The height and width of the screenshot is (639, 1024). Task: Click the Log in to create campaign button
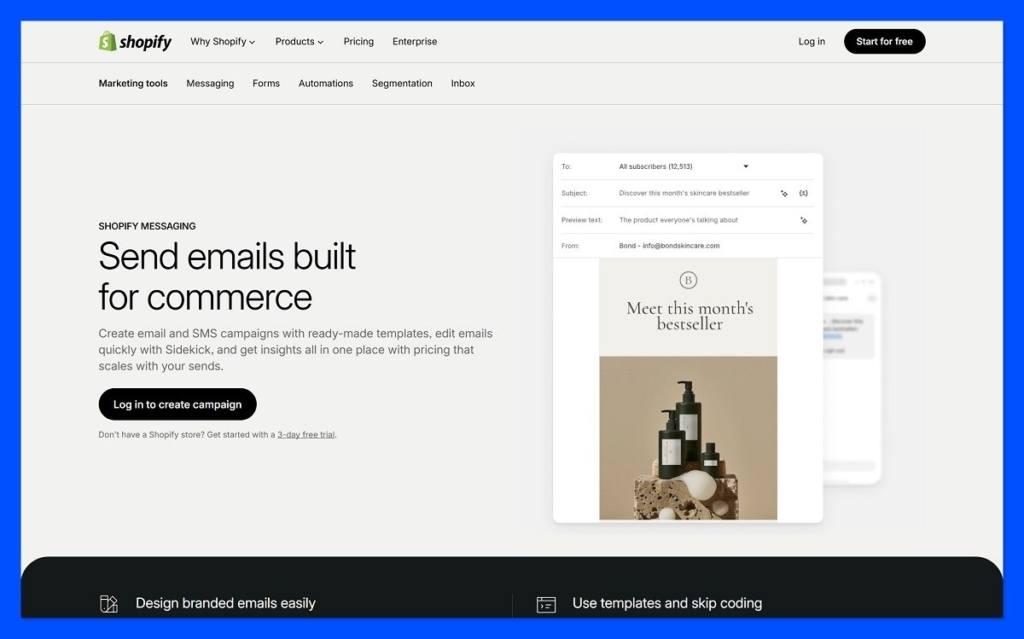click(x=178, y=404)
